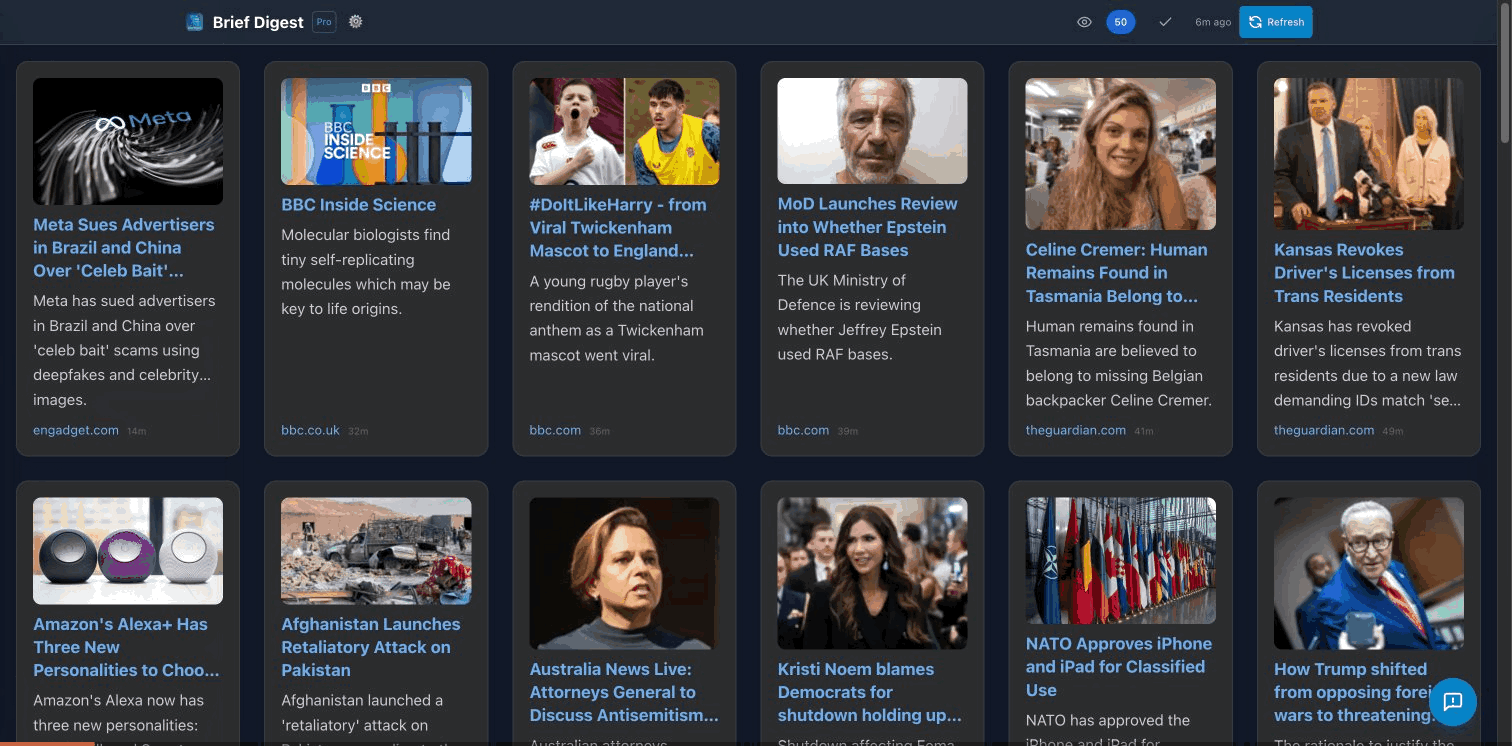
Task: Open Amazon's Alexa+ Three New Personalities headline
Action: pyautogui.click(x=126, y=647)
